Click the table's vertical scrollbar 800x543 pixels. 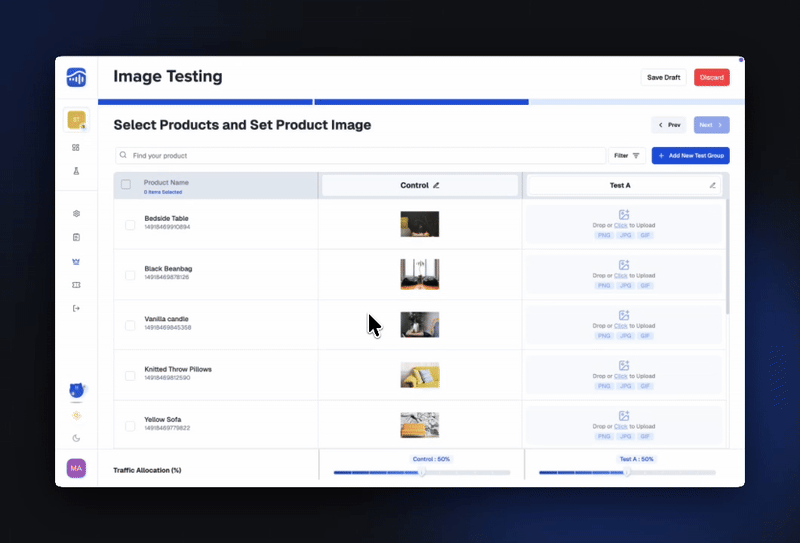728,257
